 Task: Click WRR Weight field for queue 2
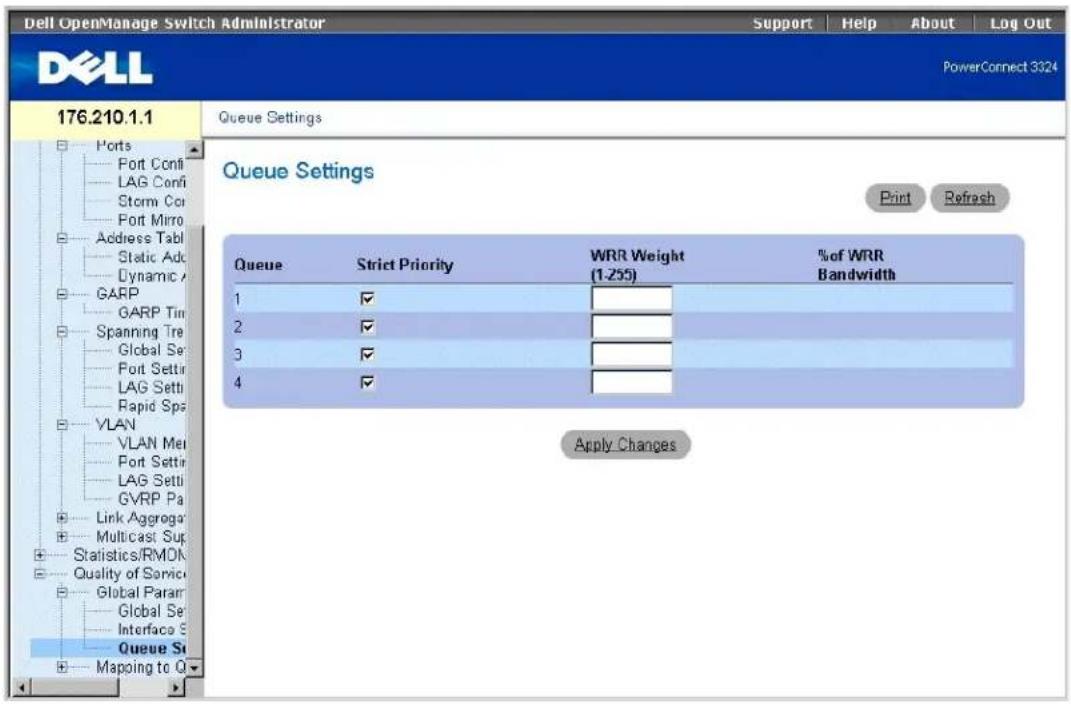(631, 326)
